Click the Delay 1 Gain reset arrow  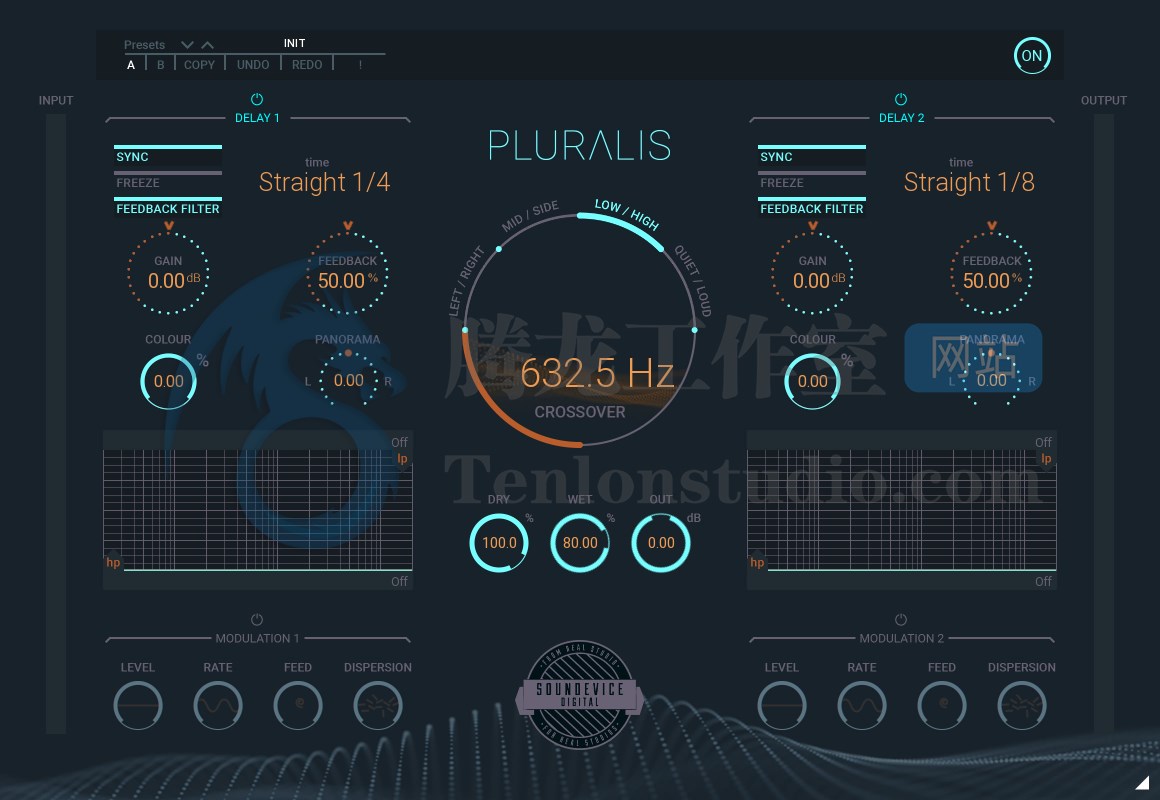pyautogui.click(x=169, y=226)
